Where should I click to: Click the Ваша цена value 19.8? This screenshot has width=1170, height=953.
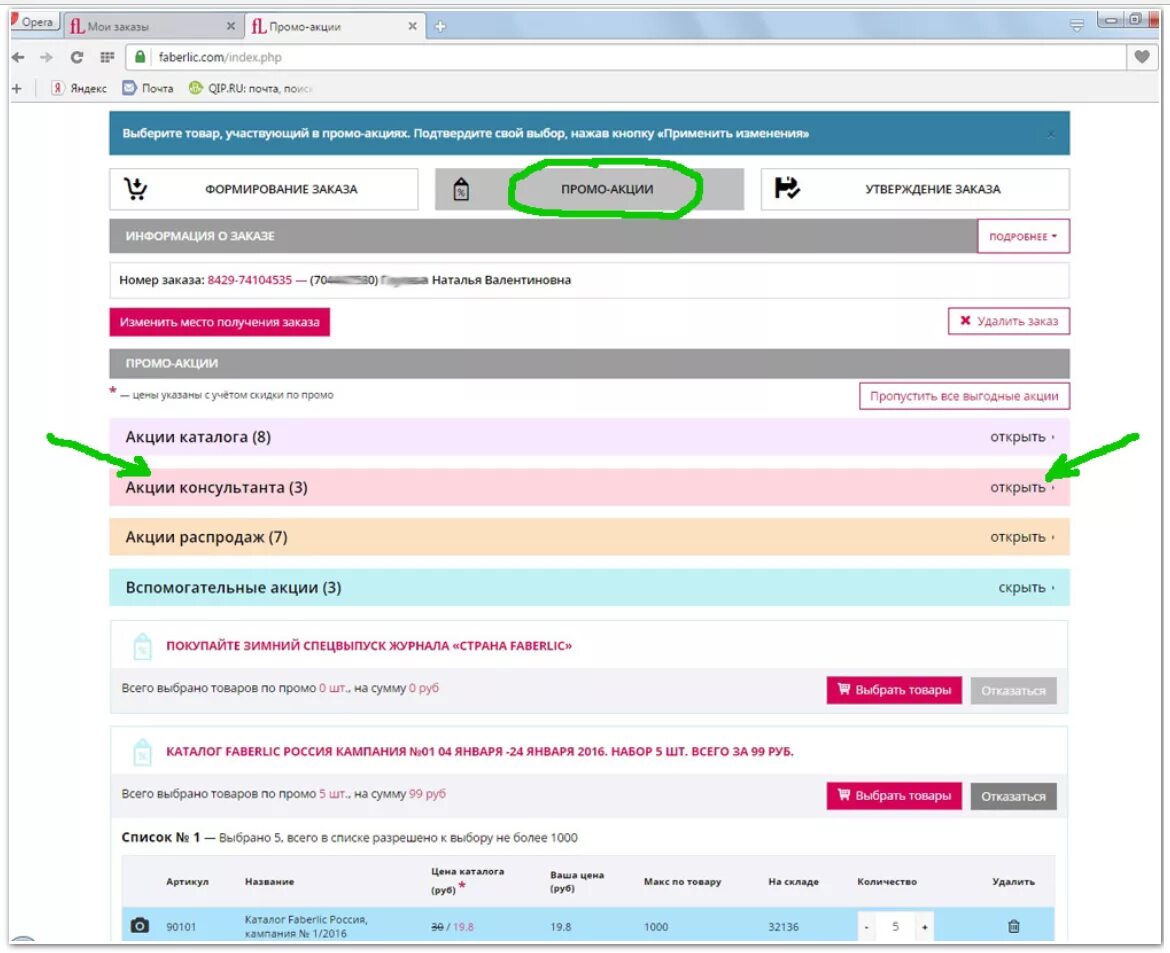560,927
